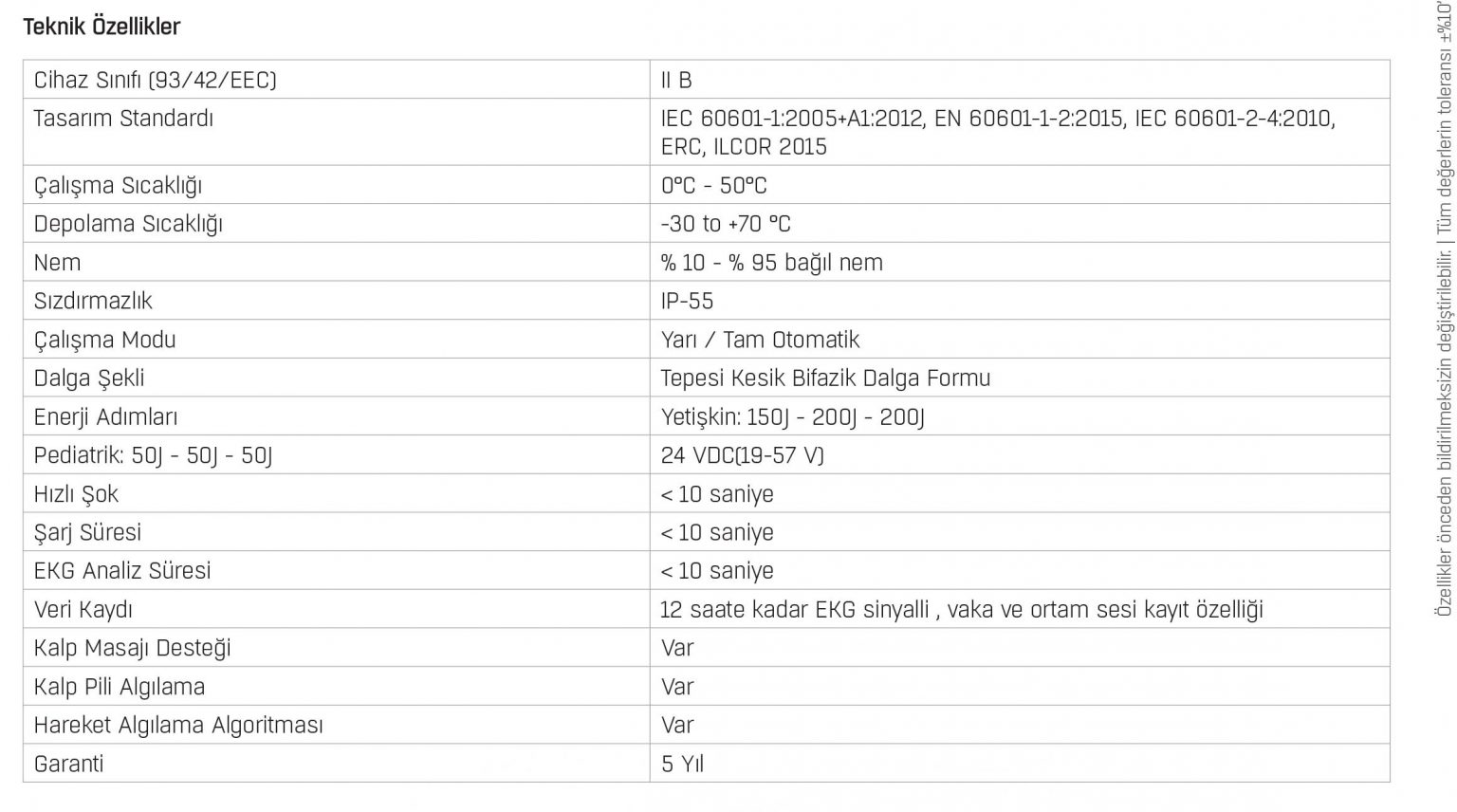Select the Depolama Sıcaklığı value -30 to +70 °C
The width and height of the screenshot is (1457, 812).
(x=726, y=224)
